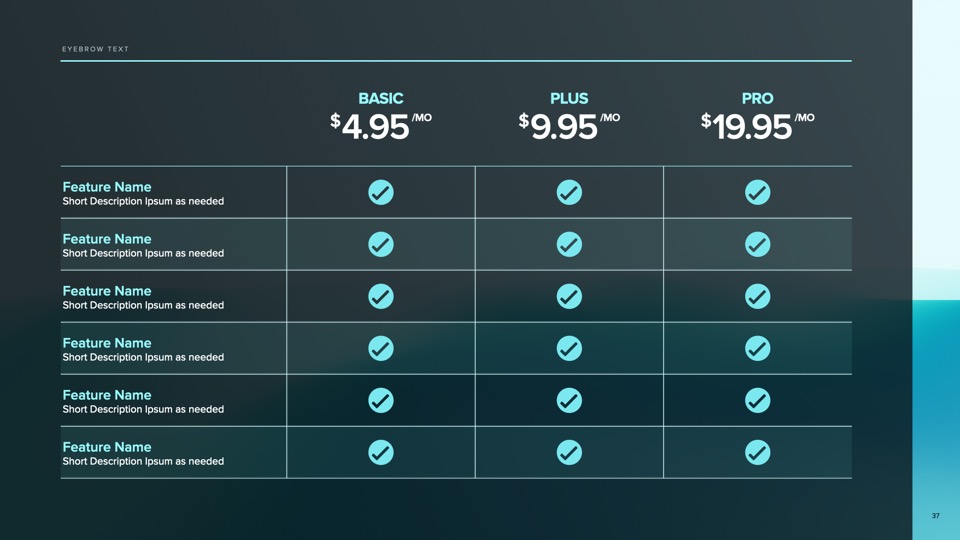Click the PRO checkmark in the last feature row

(757, 452)
